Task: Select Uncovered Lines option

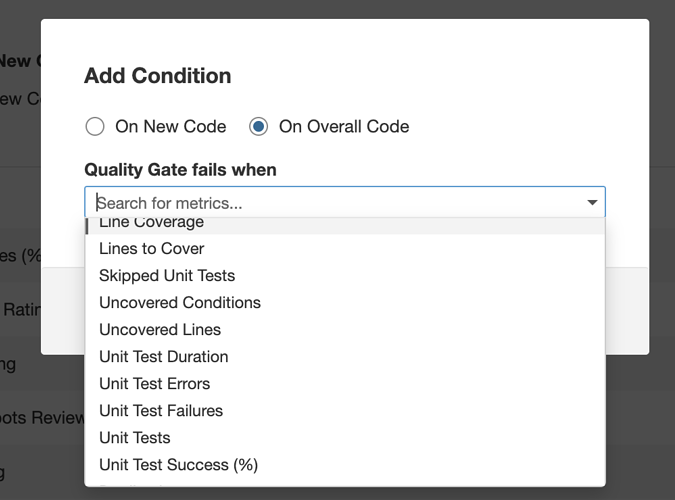Action: 160,329
